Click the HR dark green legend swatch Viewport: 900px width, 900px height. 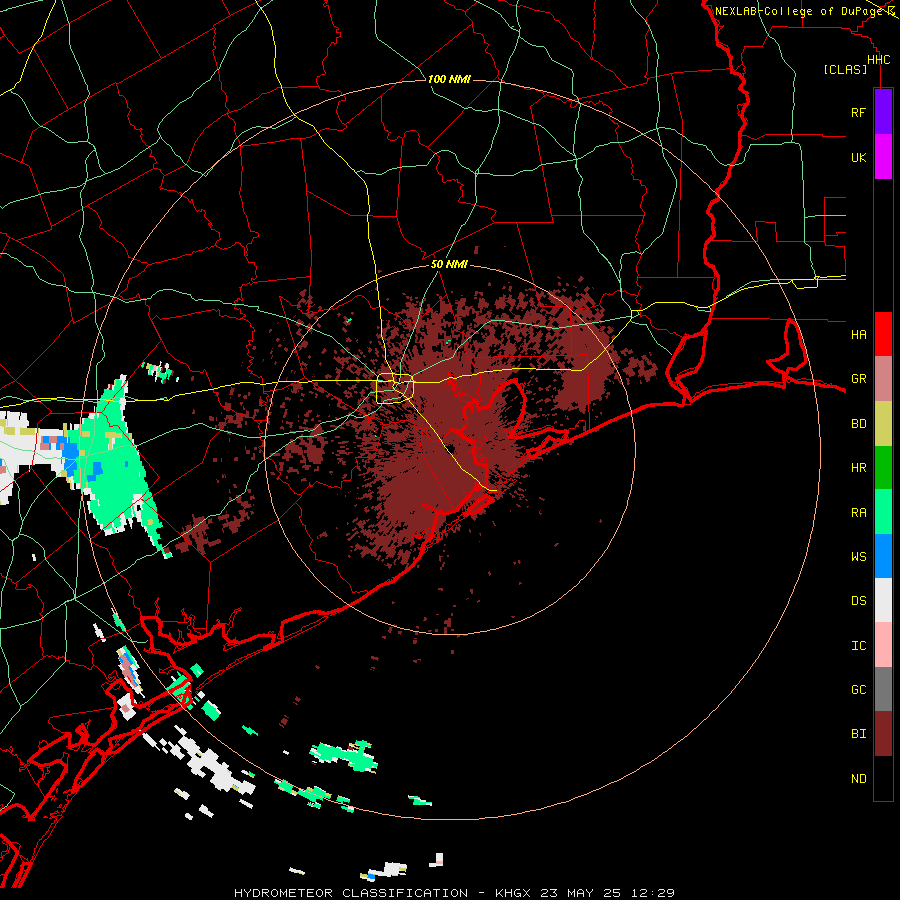pyautogui.click(x=883, y=468)
